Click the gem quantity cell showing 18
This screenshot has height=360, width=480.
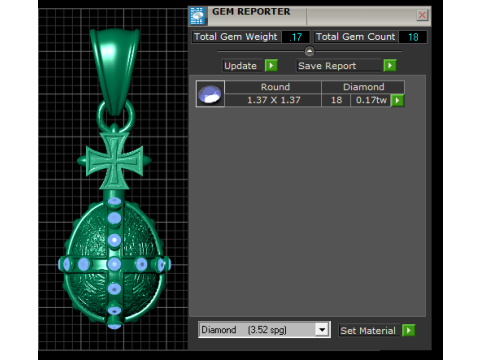point(336,100)
